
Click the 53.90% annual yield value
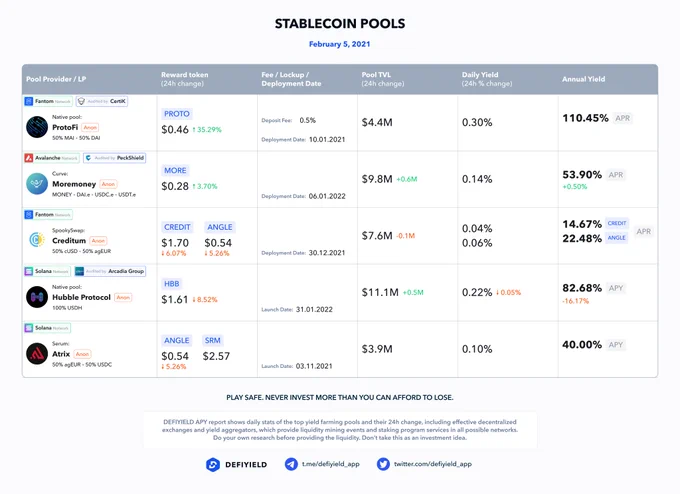(x=582, y=175)
